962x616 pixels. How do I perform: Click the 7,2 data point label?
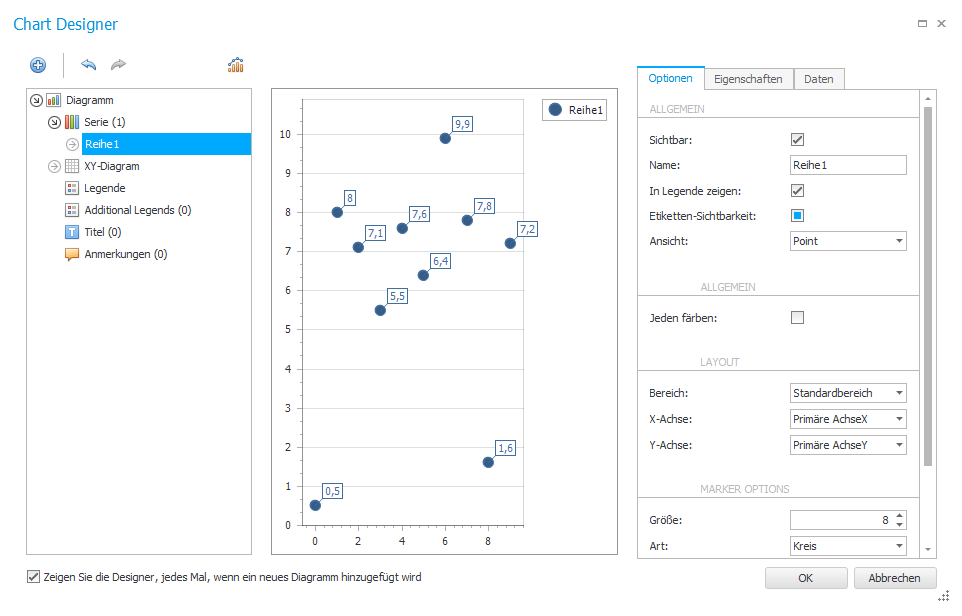pyautogui.click(x=528, y=229)
